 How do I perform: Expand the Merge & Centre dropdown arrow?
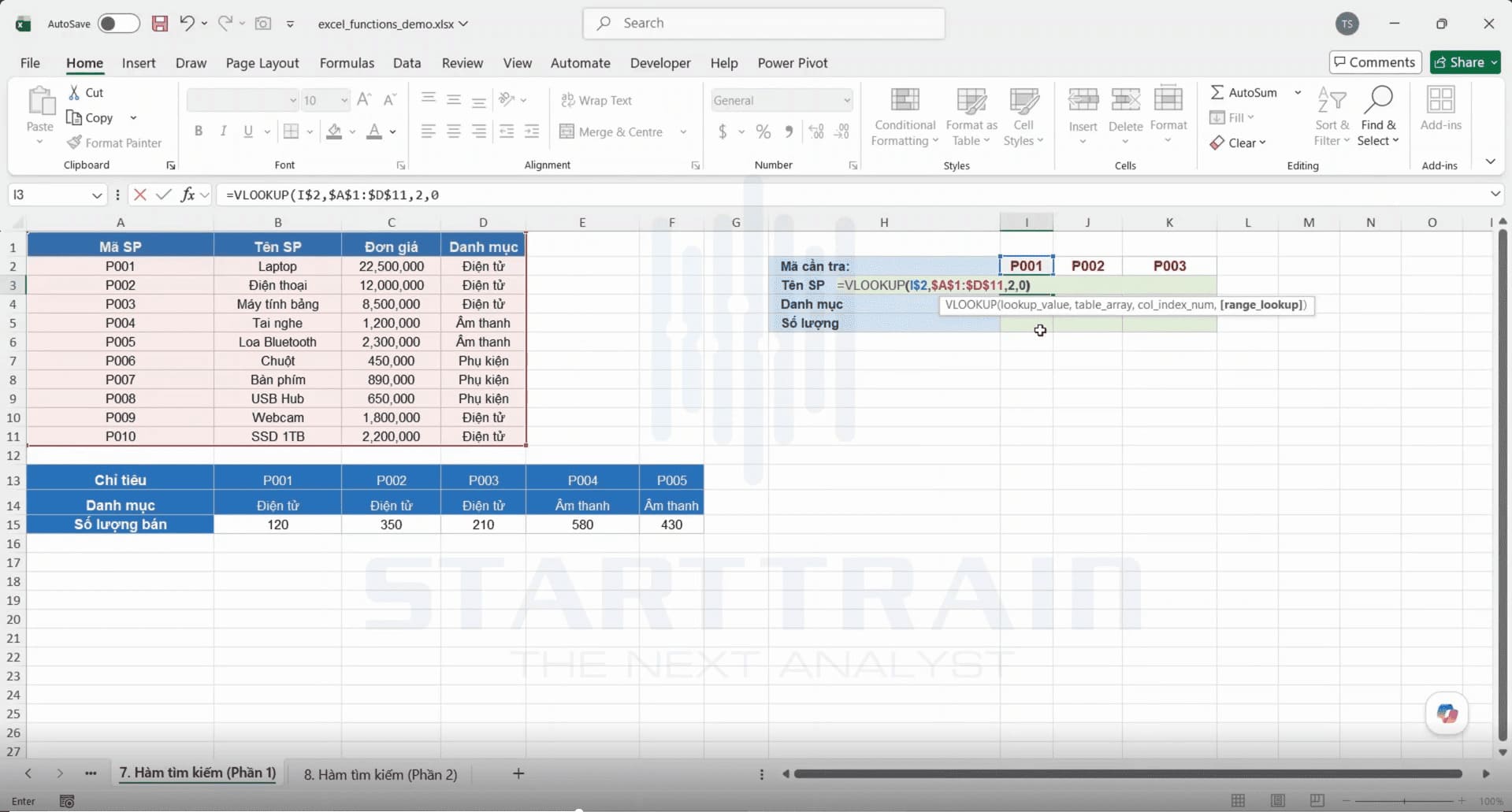pyautogui.click(x=683, y=132)
